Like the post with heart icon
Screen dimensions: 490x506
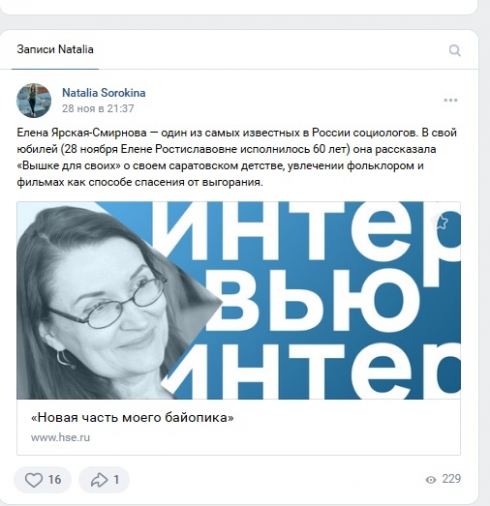(x=34, y=480)
